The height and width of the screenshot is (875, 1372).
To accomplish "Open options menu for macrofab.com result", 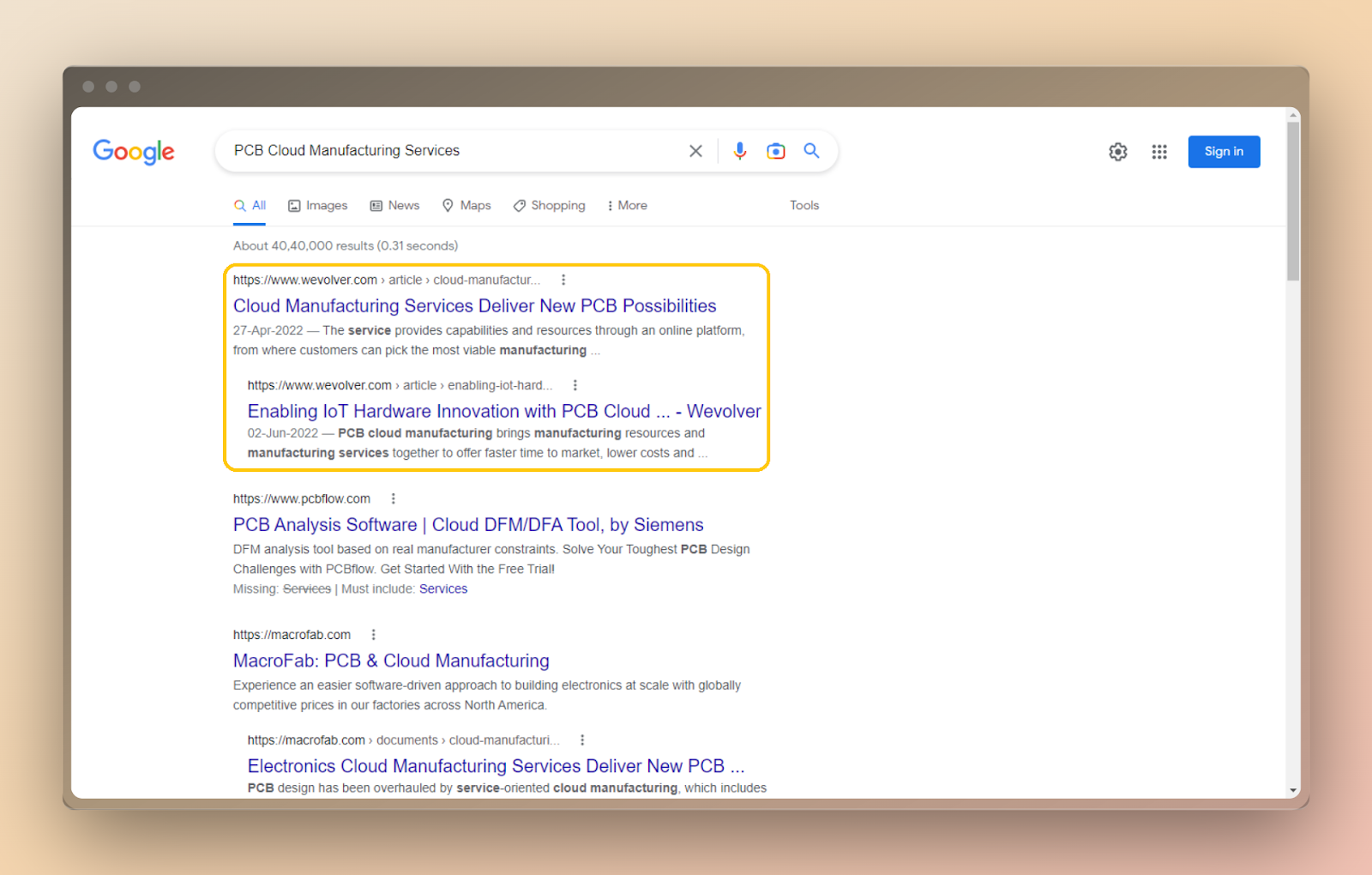I will pos(374,635).
